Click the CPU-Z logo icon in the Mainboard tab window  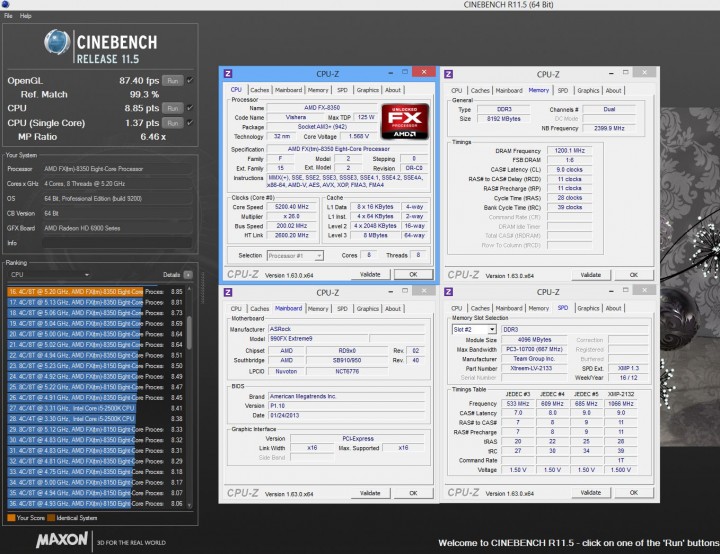pyautogui.click(x=228, y=292)
